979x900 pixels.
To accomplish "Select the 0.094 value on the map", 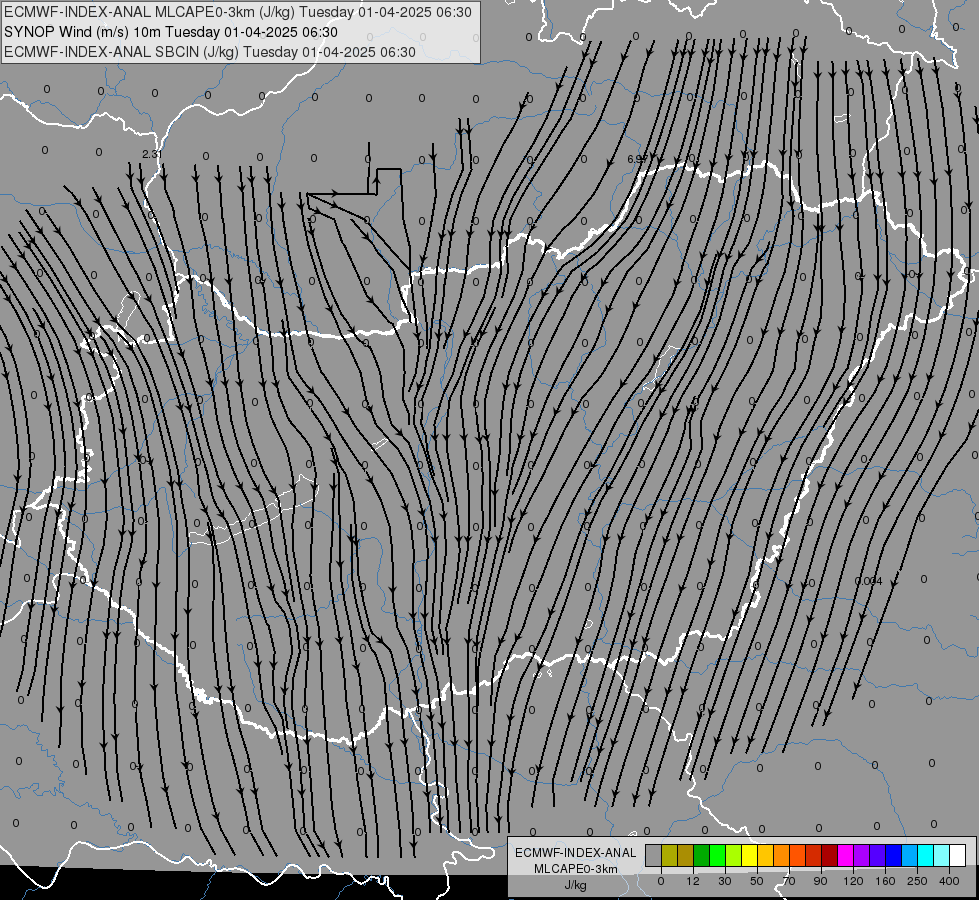I will click(x=868, y=581).
